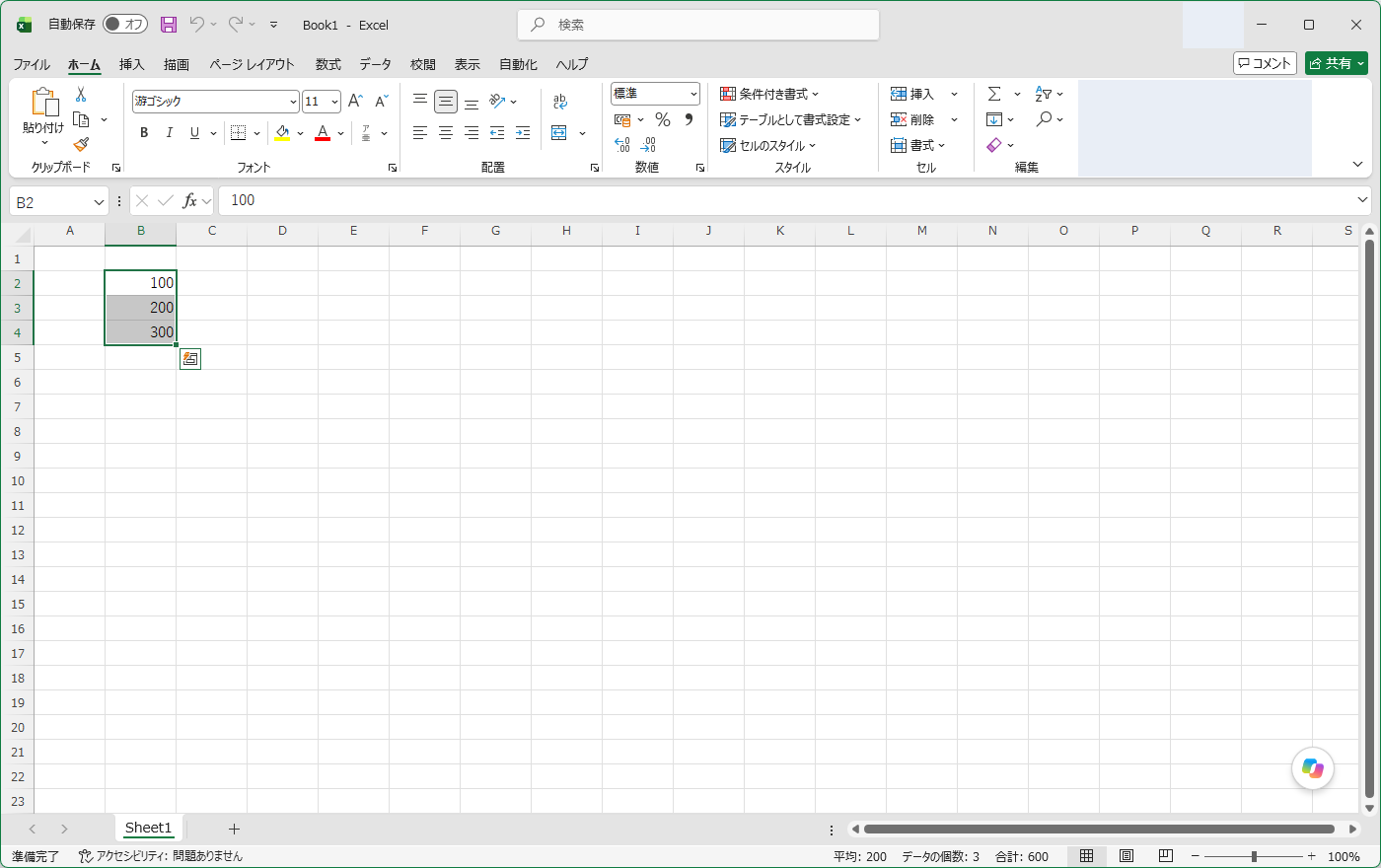Open the font name dropdown 游ゴシック
Screen dimensions: 1381x868
[x=293, y=101]
